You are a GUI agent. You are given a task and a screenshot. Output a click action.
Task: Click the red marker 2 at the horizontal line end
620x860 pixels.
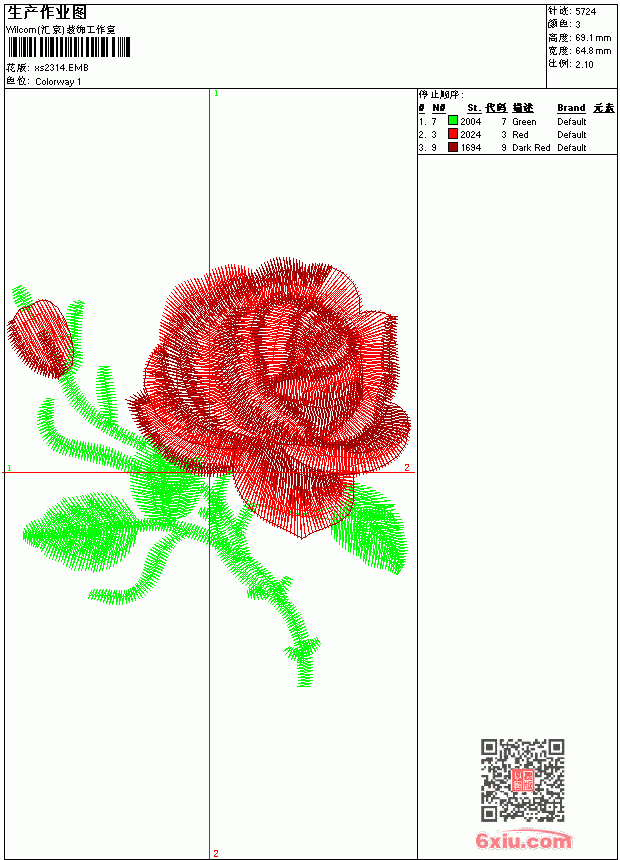[407, 467]
